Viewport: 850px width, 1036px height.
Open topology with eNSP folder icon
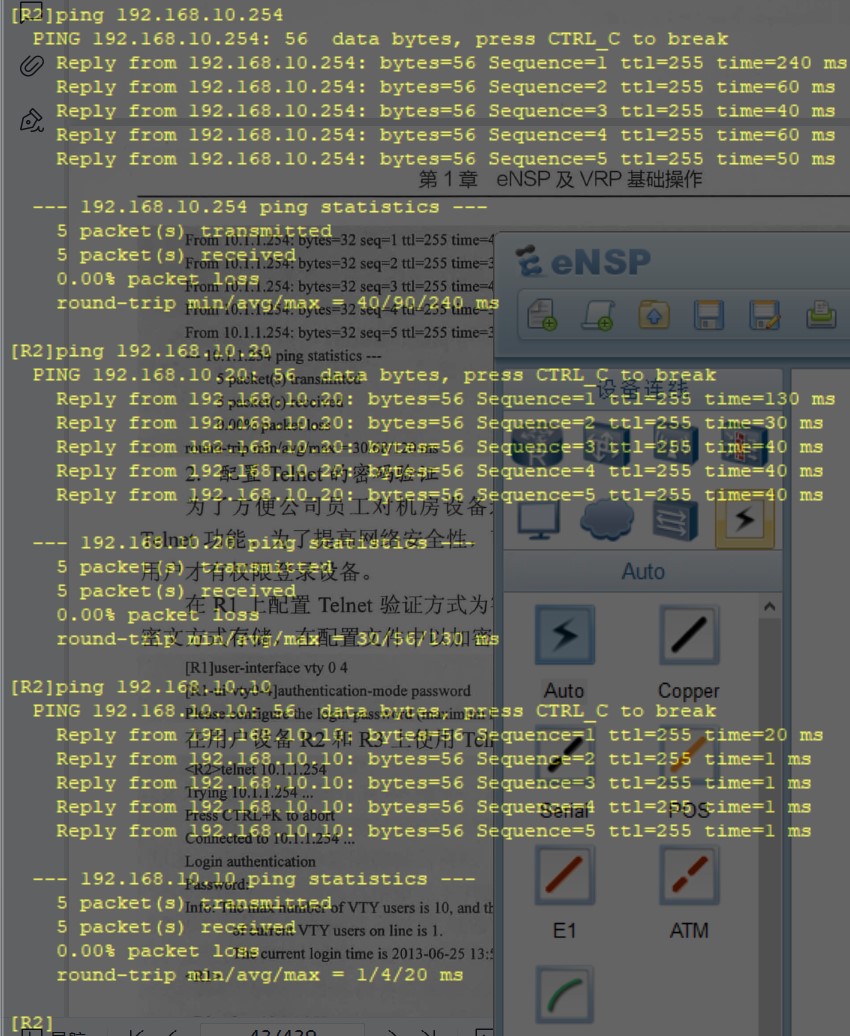[653, 314]
